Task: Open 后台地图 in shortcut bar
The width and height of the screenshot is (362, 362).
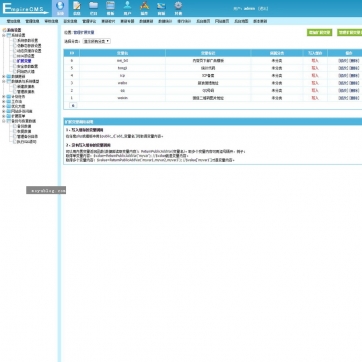Action: (x=241, y=21)
